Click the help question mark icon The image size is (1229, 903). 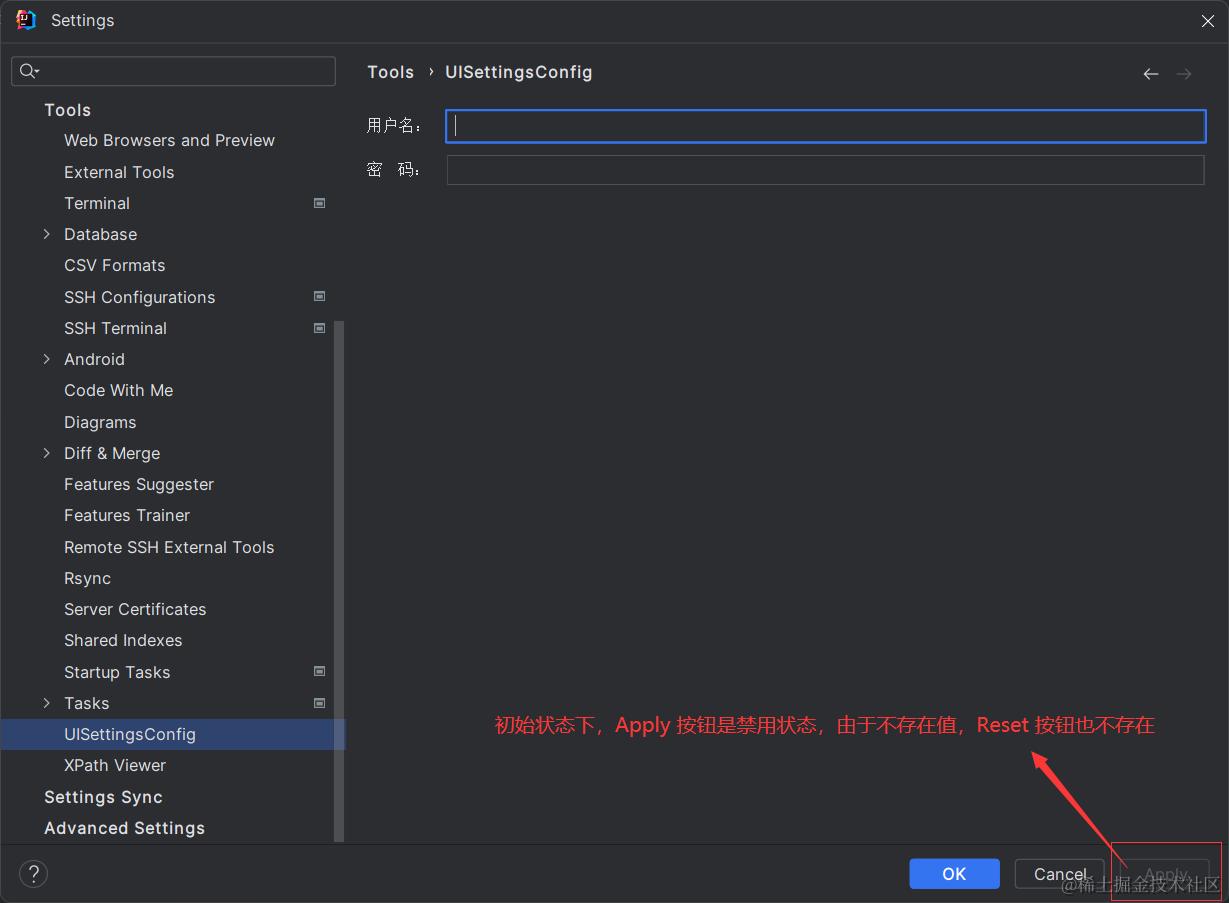pyautogui.click(x=33, y=873)
